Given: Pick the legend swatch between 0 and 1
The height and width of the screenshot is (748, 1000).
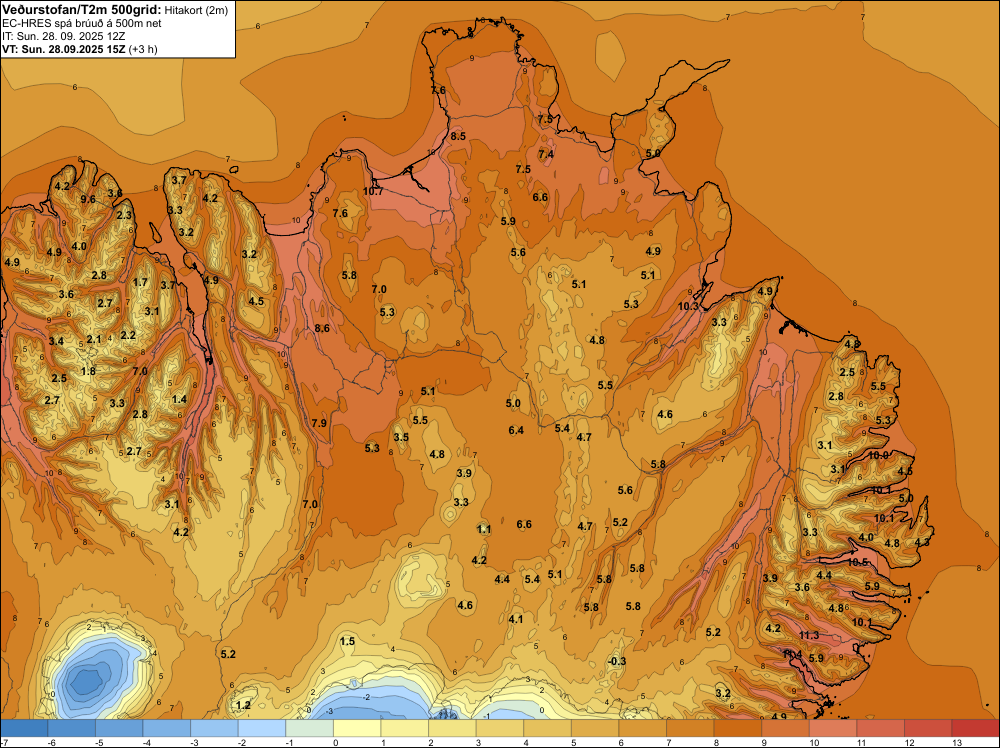Looking at the screenshot, I should coord(357,728).
